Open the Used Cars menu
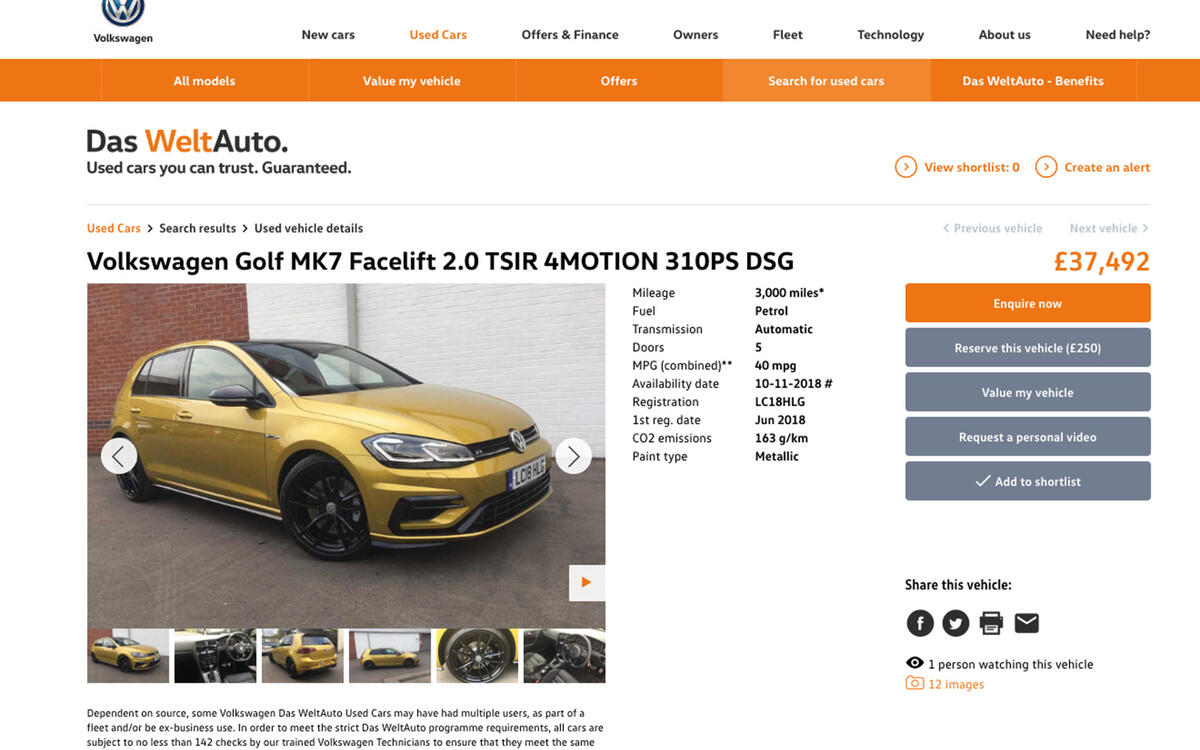Screen dimensions: 1200x750 pos(438,34)
